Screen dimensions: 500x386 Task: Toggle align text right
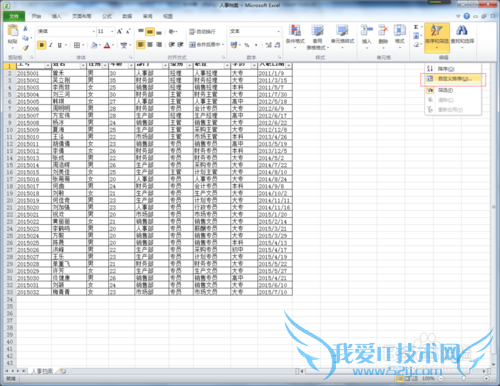(159, 44)
